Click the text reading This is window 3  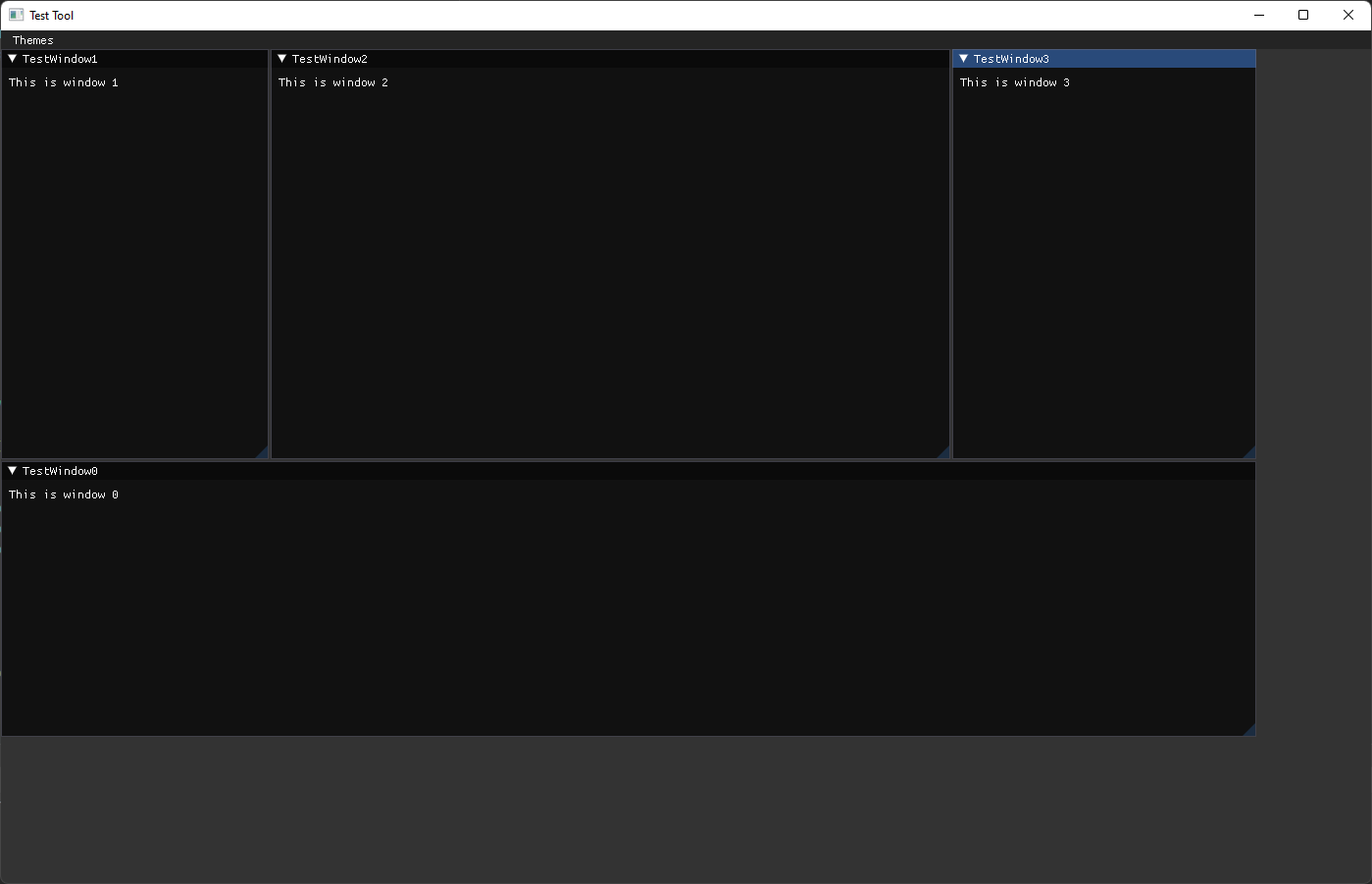tap(1015, 82)
